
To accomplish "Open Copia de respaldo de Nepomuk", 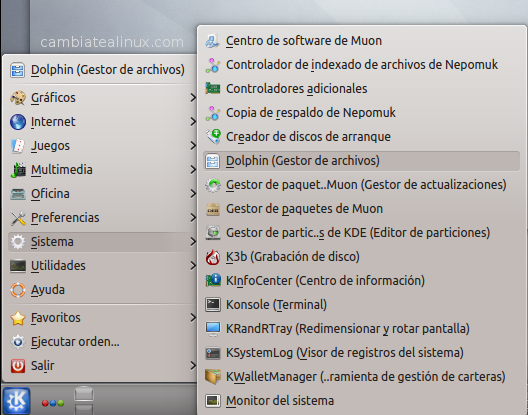I will [x=361, y=113].
